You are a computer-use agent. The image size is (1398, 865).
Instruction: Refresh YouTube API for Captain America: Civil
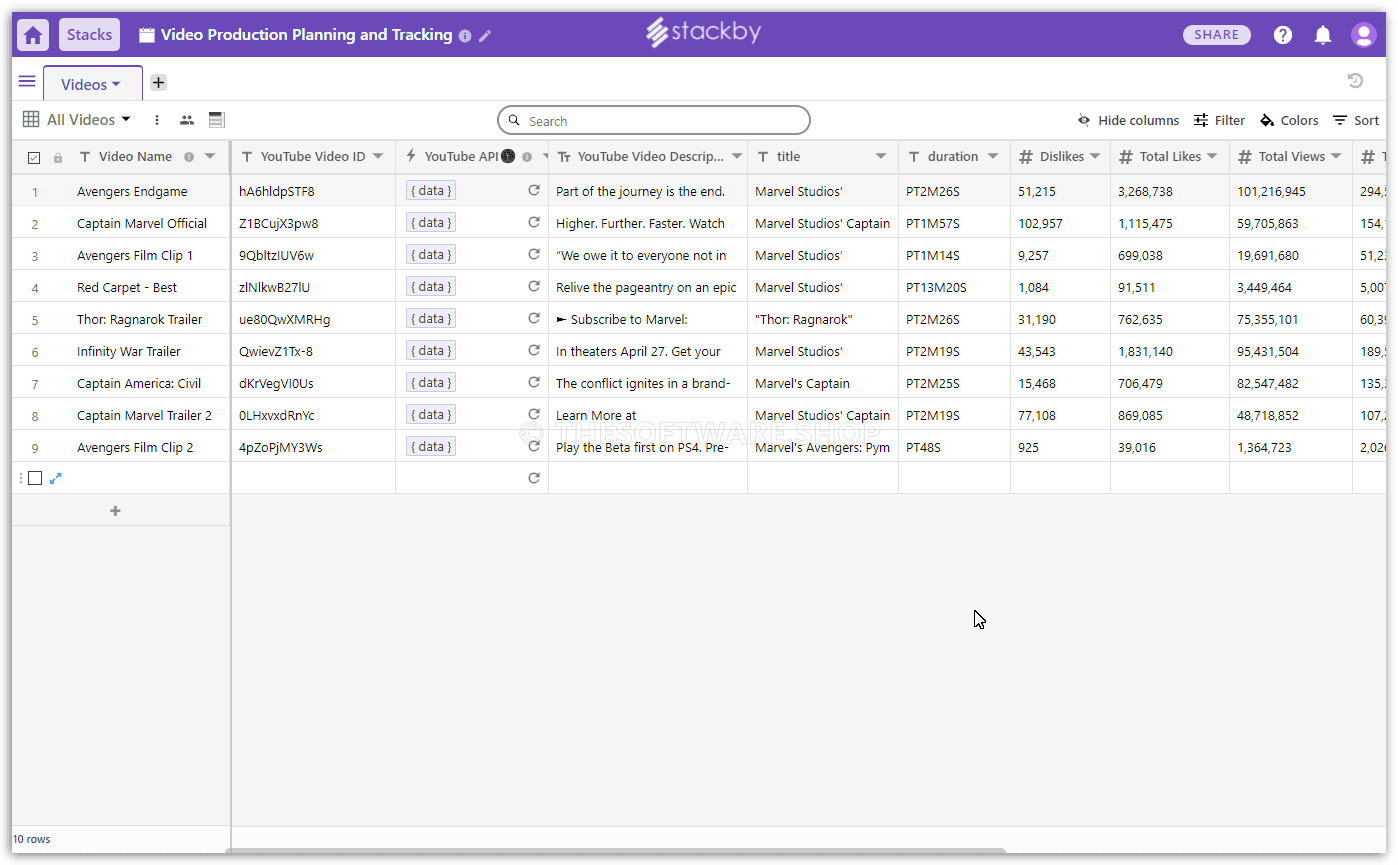coord(534,382)
